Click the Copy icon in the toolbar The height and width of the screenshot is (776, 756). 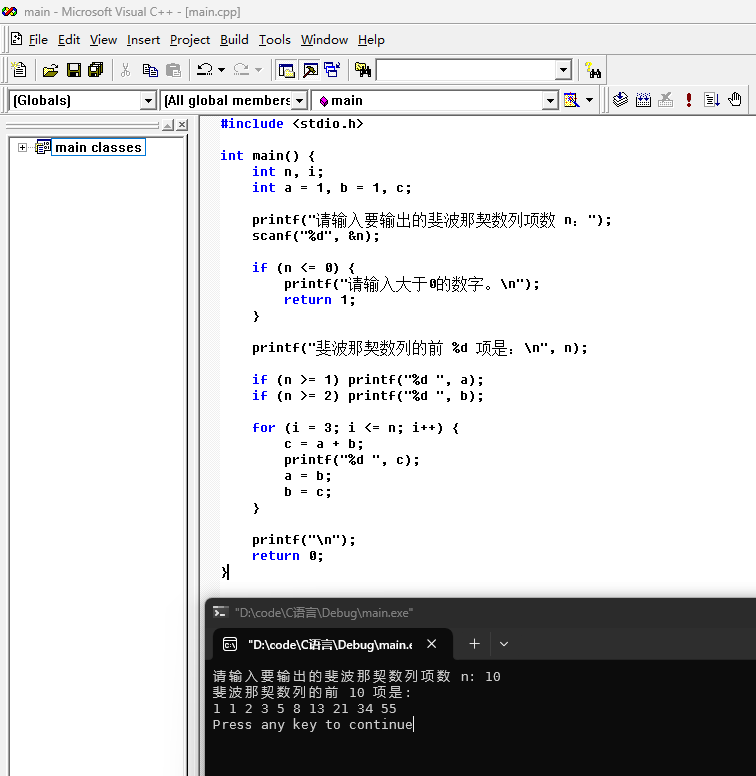[150, 70]
